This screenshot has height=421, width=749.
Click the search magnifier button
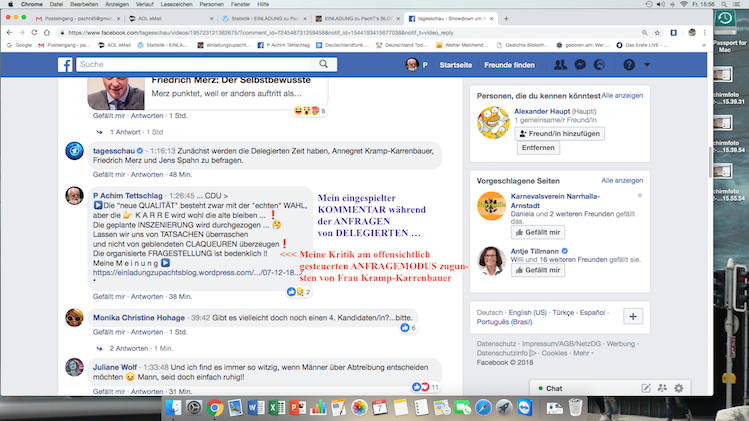tap(374, 64)
